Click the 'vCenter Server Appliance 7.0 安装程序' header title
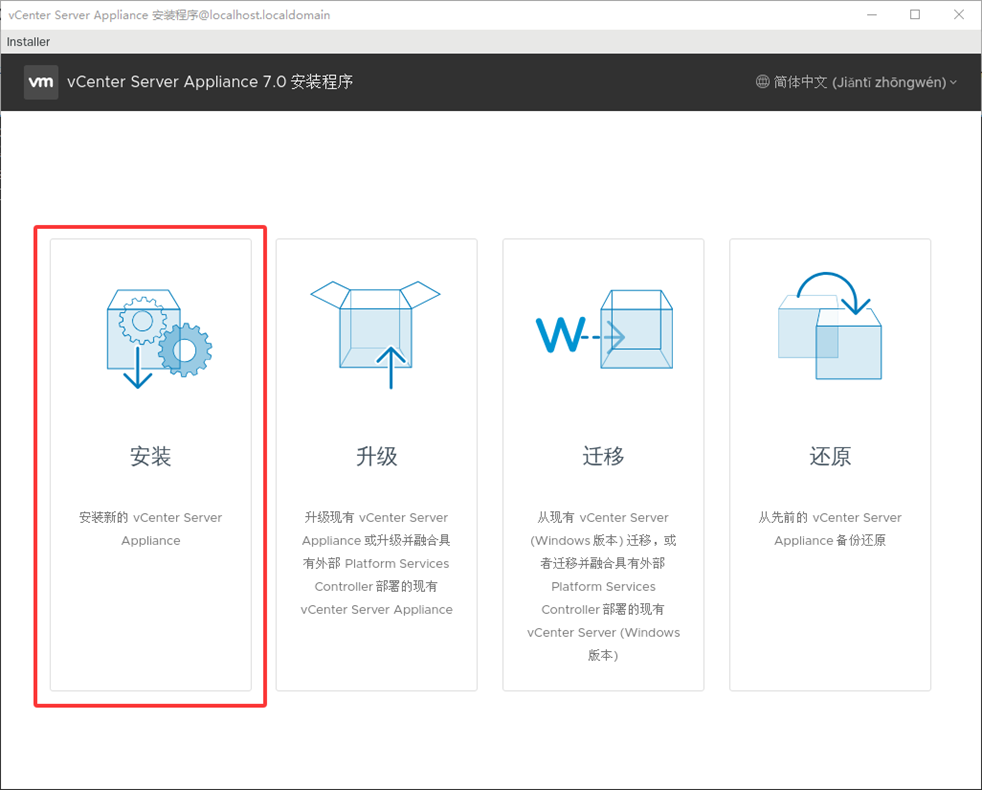Viewport: 982px width, 790px height. (210, 82)
